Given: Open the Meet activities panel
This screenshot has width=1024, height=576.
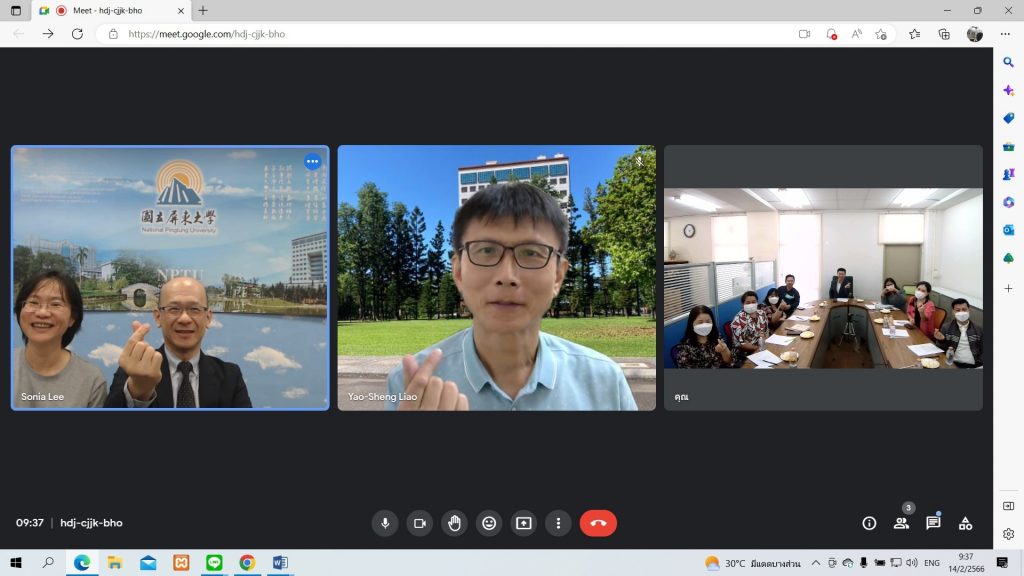Looking at the screenshot, I should pyautogui.click(x=965, y=523).
